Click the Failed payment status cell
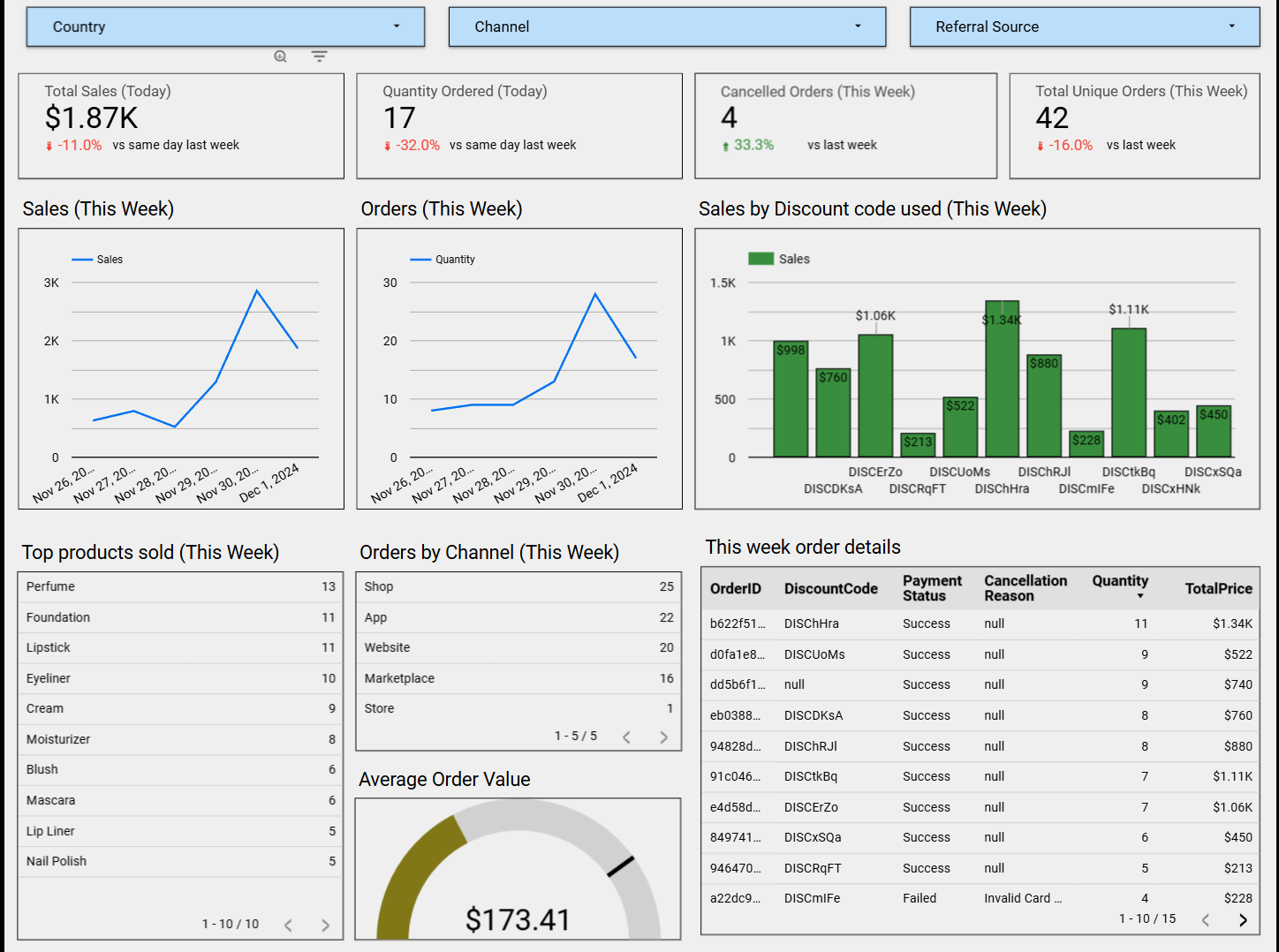 click(x=920, y=898)
